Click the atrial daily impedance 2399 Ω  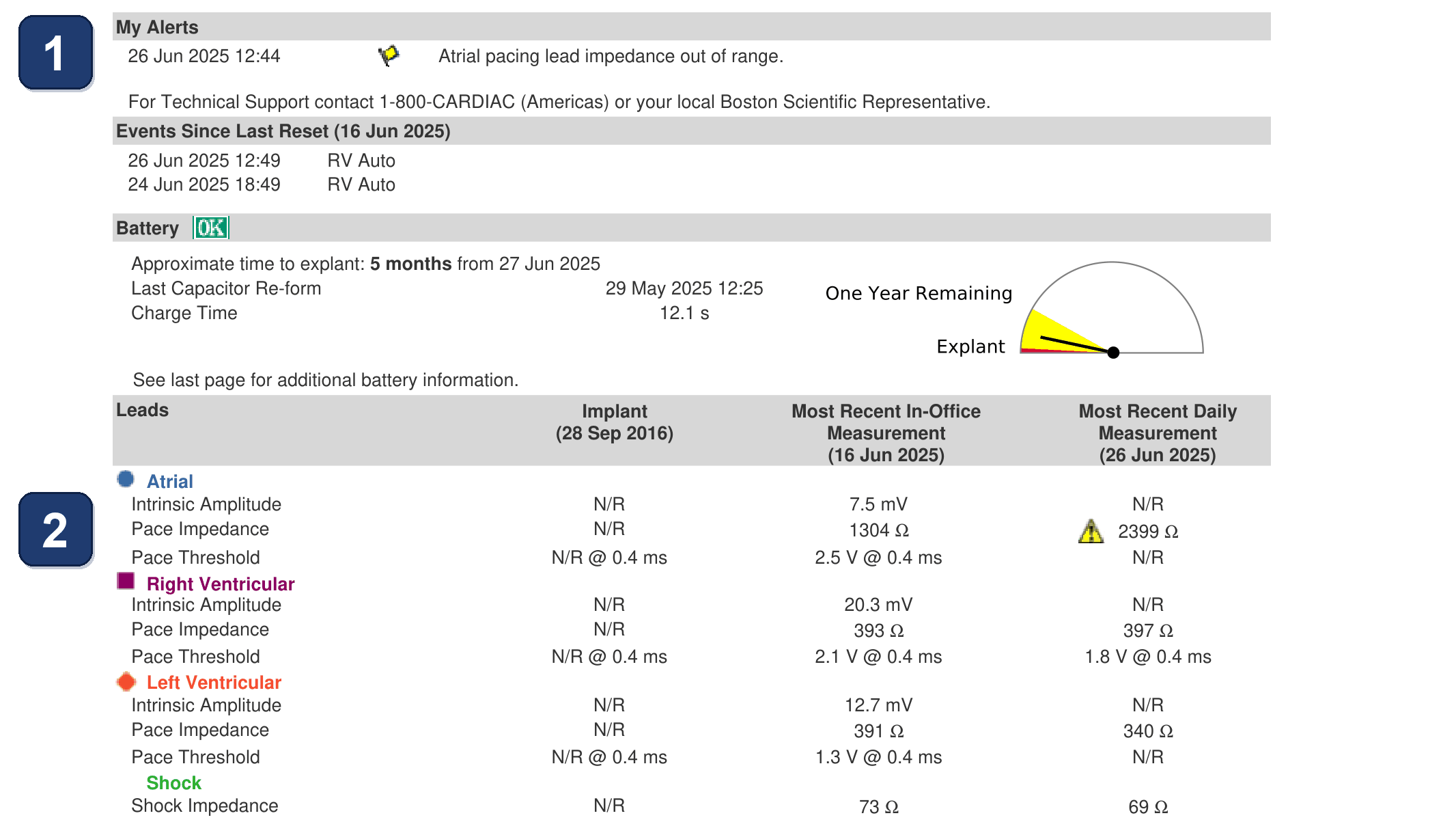point(1148,532)
